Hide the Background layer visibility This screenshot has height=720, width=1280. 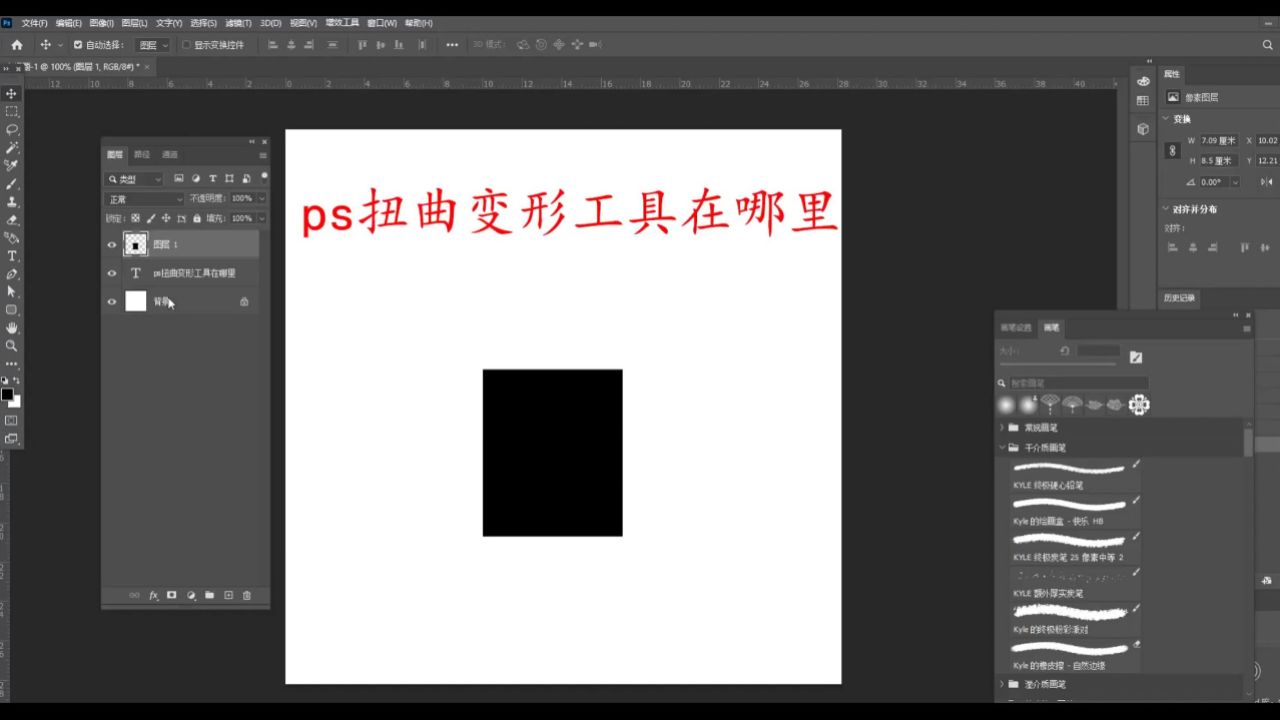click(112, 301)
